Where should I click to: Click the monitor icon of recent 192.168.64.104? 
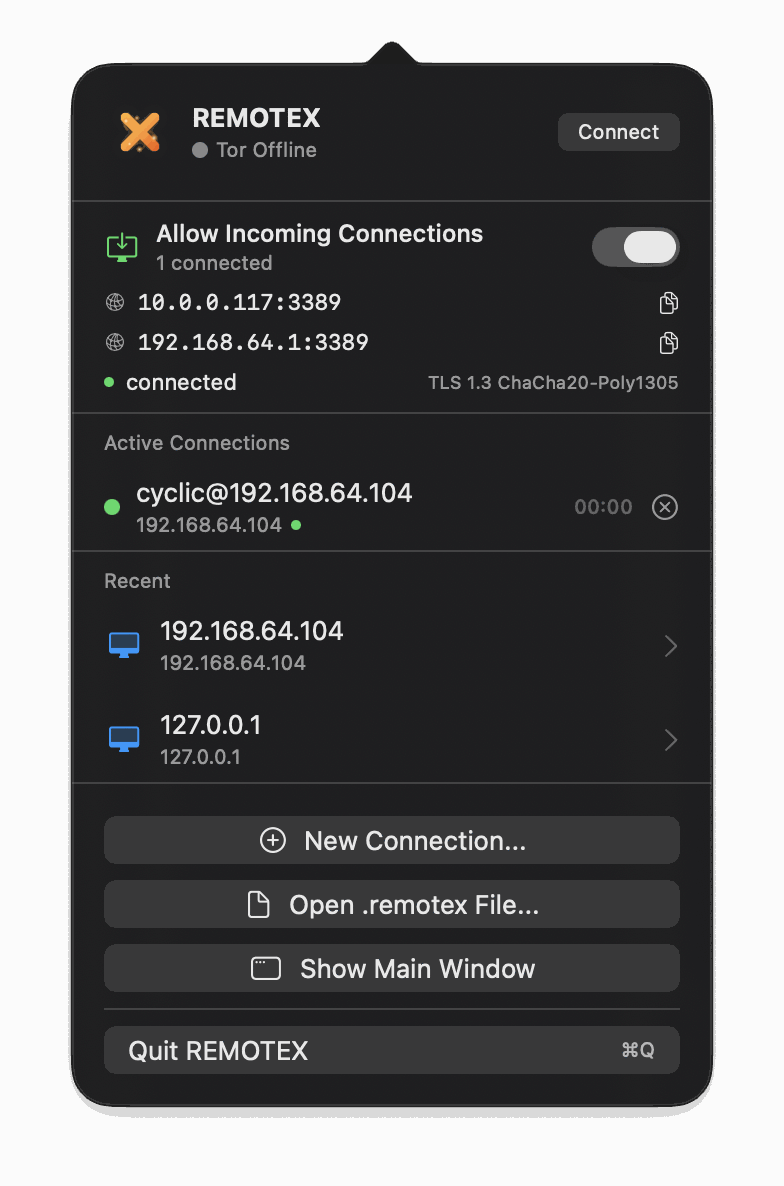[x=124, y=645]
